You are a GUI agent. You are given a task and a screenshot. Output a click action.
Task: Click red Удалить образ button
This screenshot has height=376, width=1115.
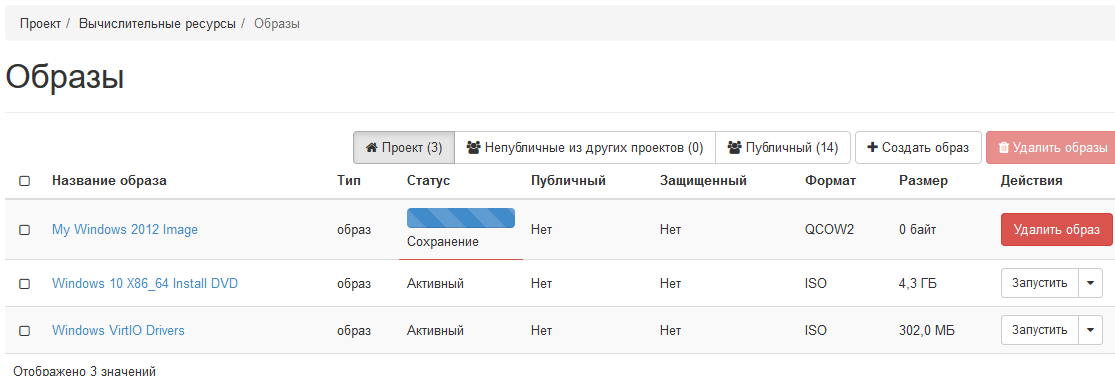point(1057,230)
